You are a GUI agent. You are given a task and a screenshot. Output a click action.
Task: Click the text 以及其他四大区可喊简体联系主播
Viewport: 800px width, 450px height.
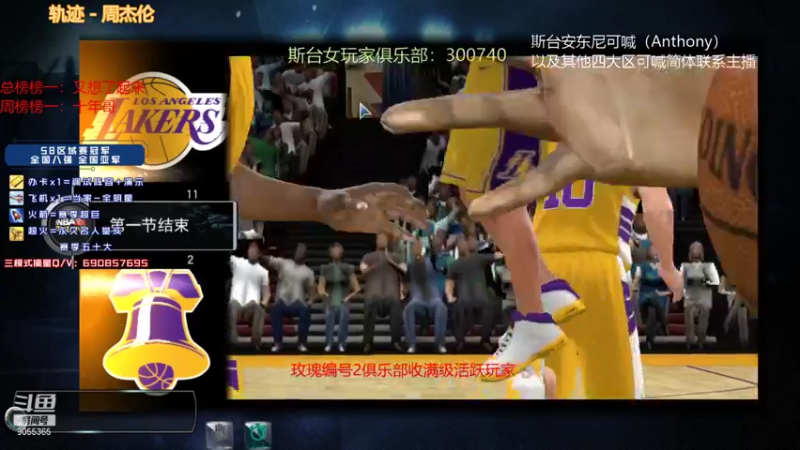coord(643,62)
